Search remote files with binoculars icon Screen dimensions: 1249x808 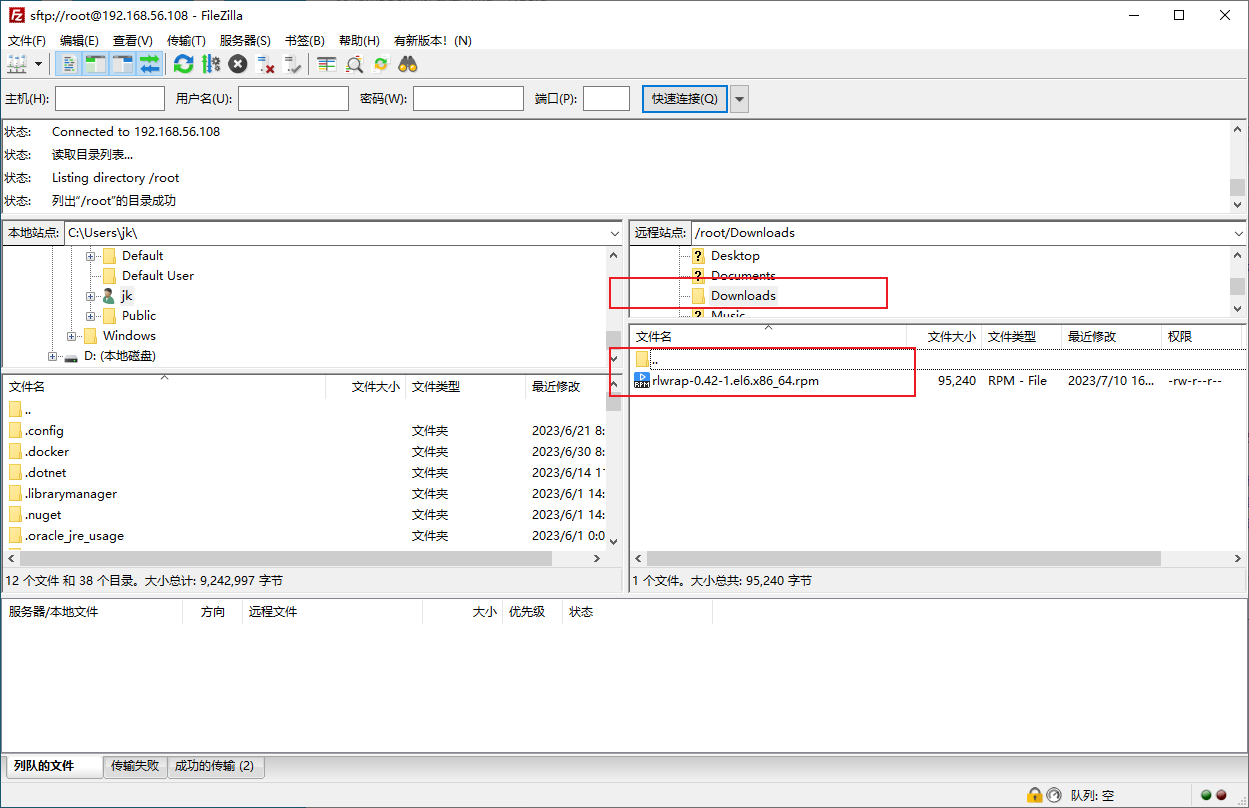pos(408,64)
